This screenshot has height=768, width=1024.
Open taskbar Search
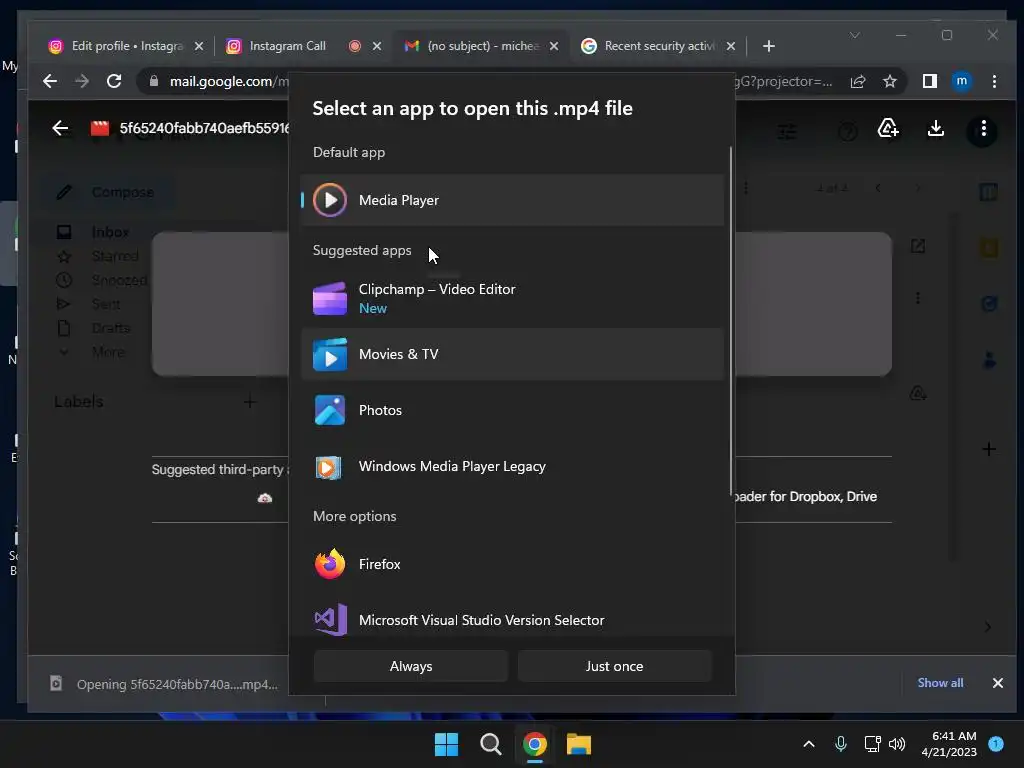[x=490, y=744]
